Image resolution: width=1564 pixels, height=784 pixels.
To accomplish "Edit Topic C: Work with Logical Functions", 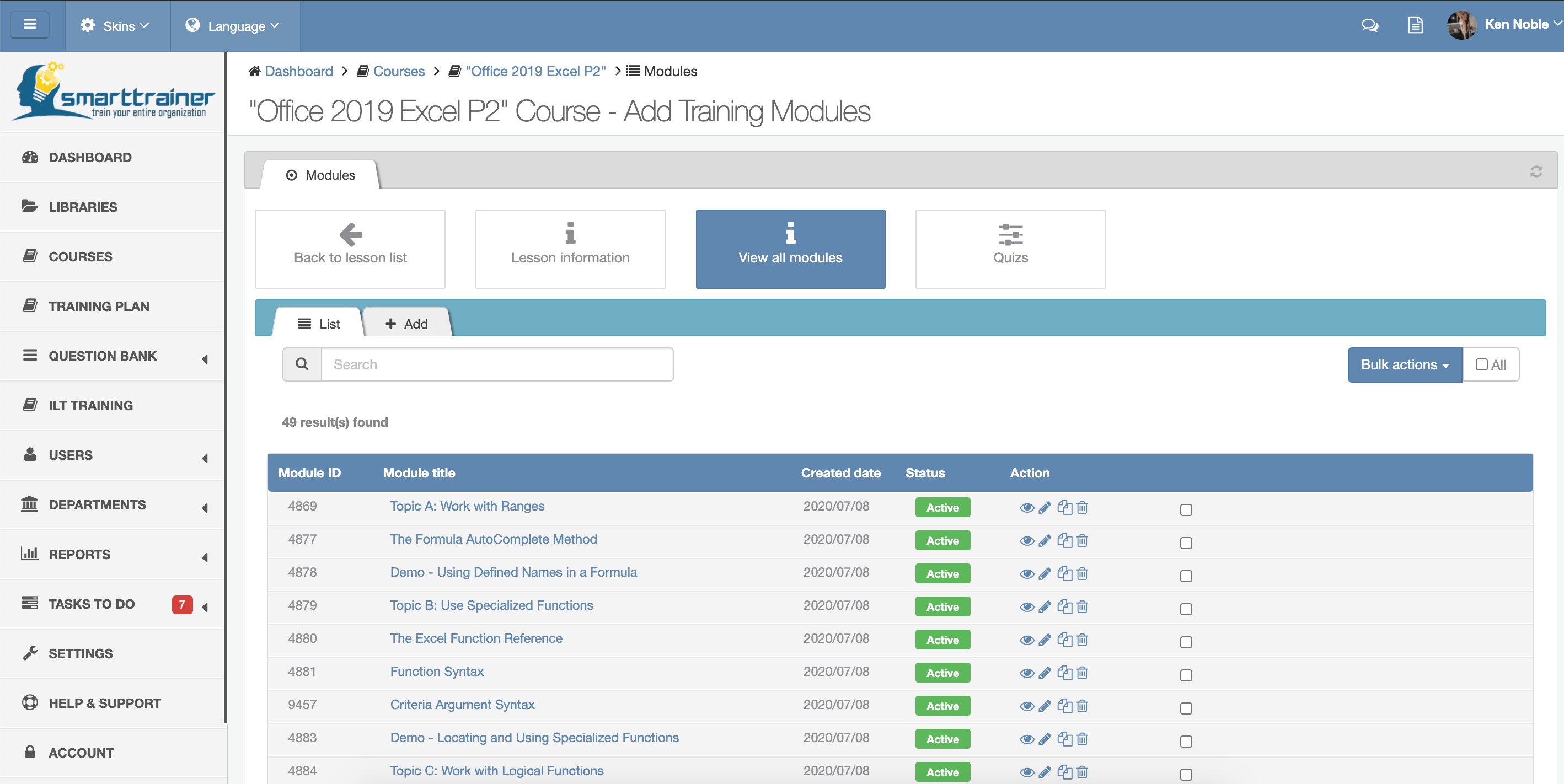I will (x=1045, y=772).
